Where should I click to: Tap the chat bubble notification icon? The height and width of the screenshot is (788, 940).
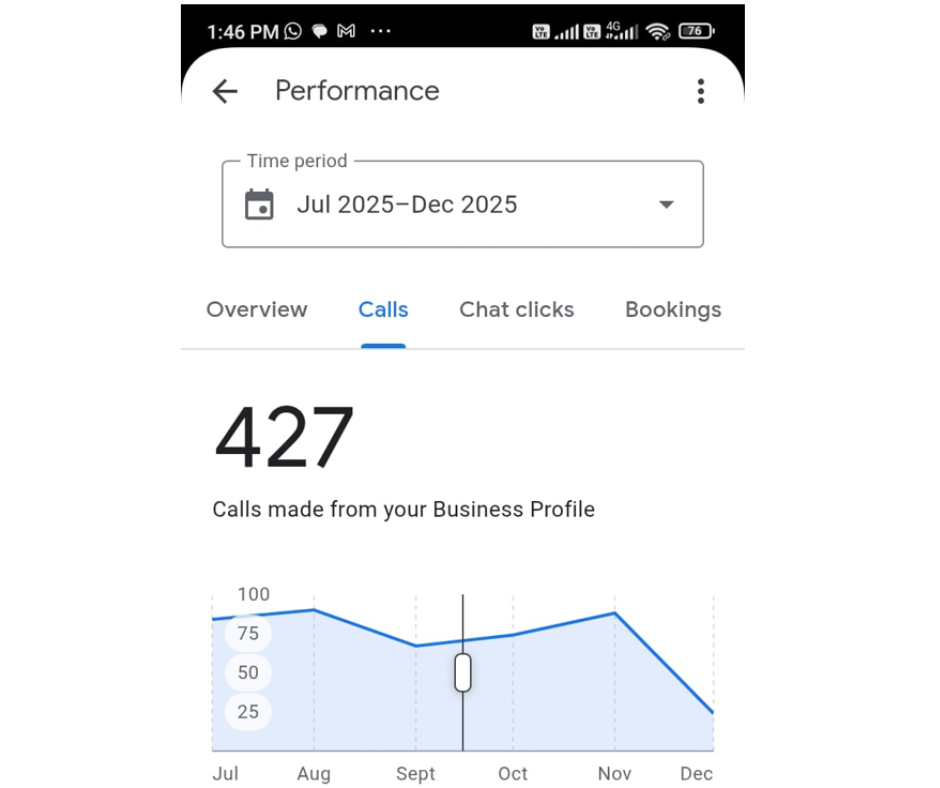click(x=319, y=32)
